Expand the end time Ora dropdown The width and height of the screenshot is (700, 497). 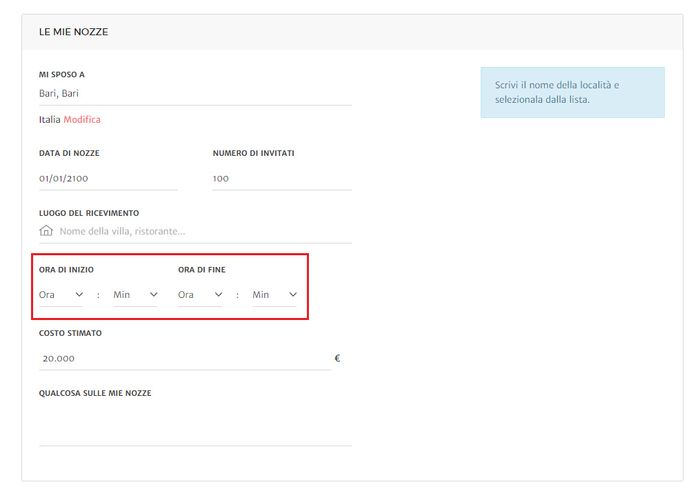(x=200, y=295)
